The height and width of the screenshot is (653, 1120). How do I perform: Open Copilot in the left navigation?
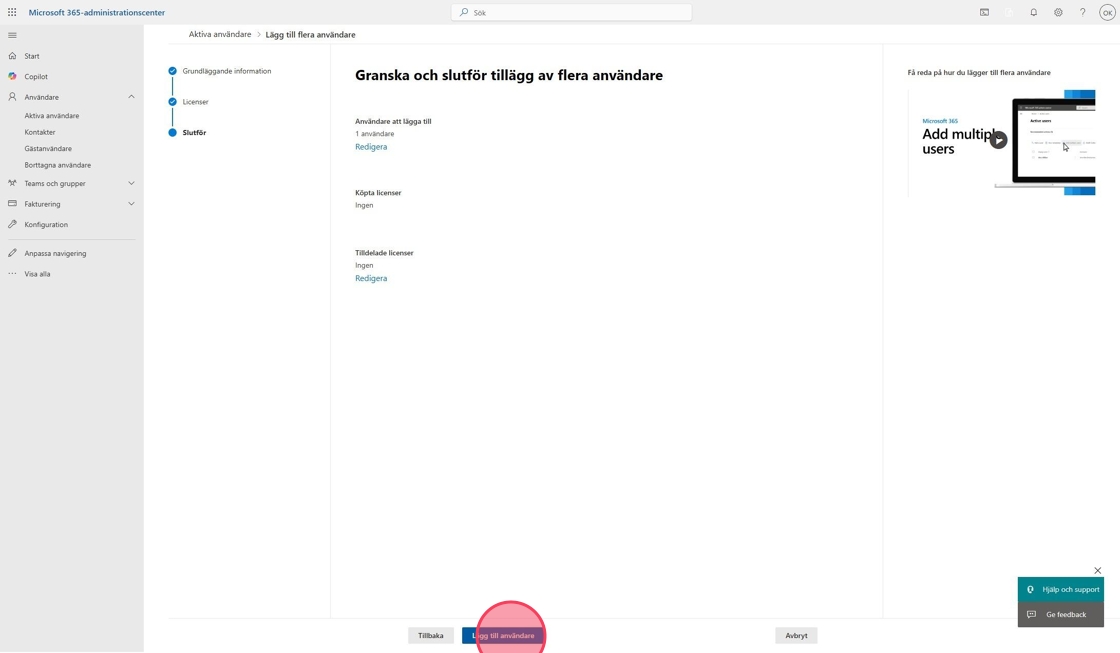tap(36, 77)
